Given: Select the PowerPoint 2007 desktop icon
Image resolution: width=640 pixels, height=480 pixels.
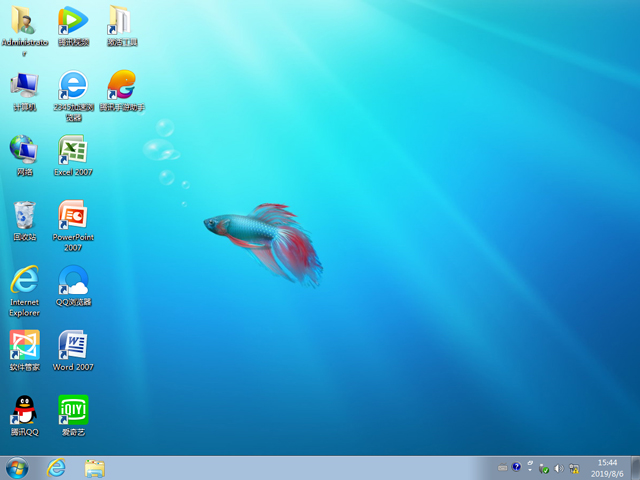Looking at the screenshot, I should pyautogui.click(x=72, y=215).
